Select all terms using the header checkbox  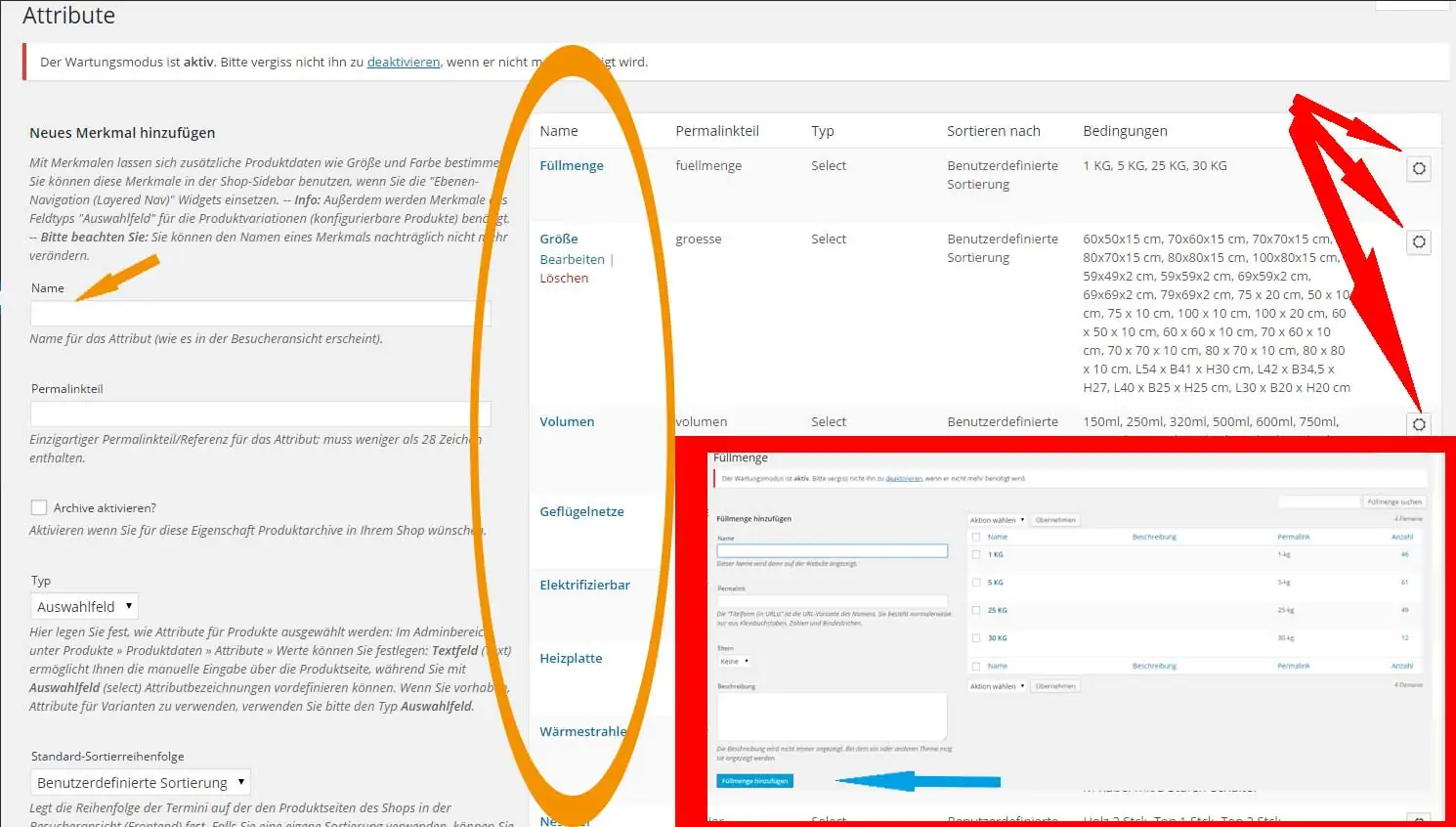pos(976,536)
